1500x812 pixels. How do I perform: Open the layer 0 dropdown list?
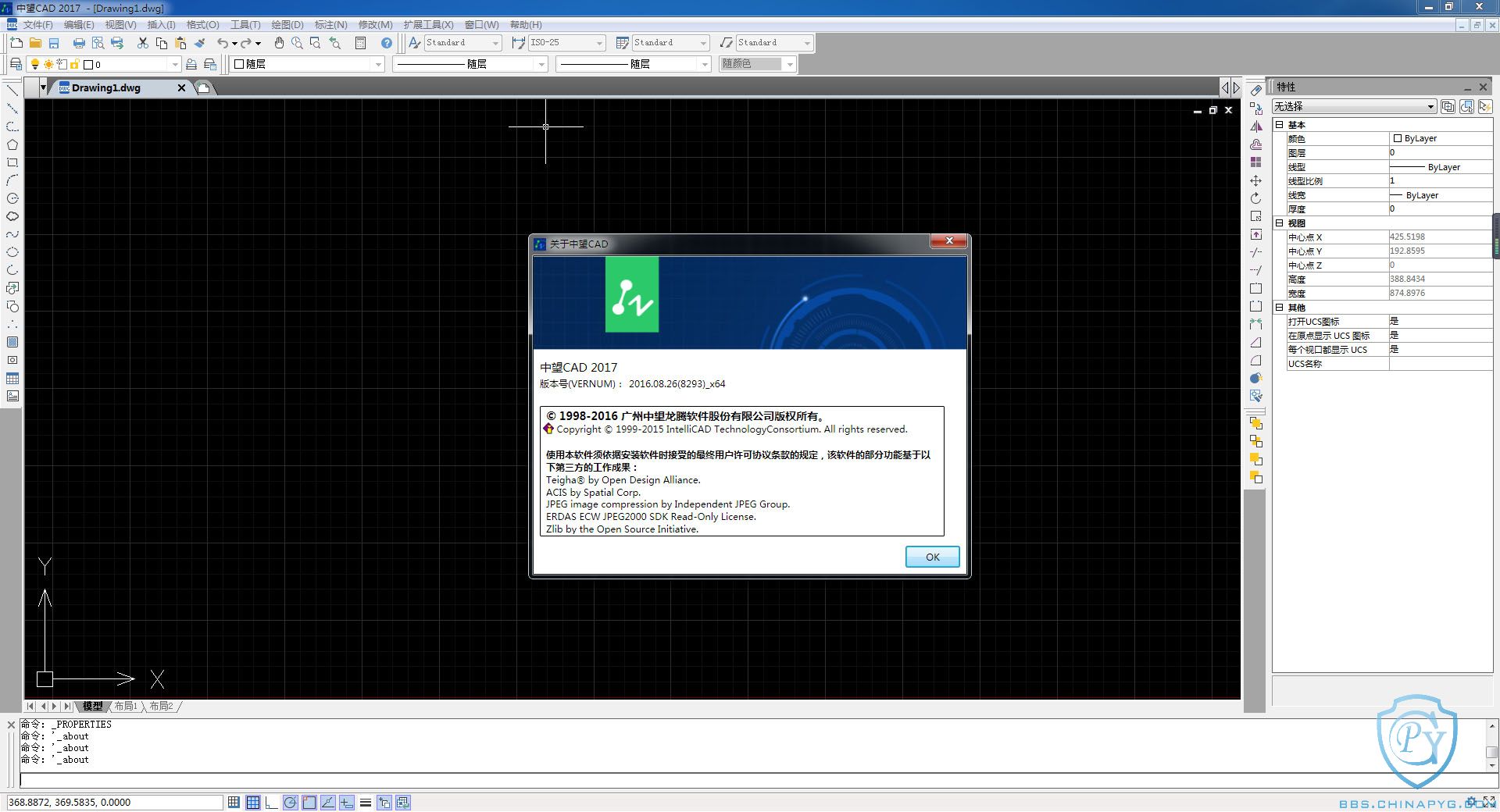pyautogui.click(x=175, y=64)
